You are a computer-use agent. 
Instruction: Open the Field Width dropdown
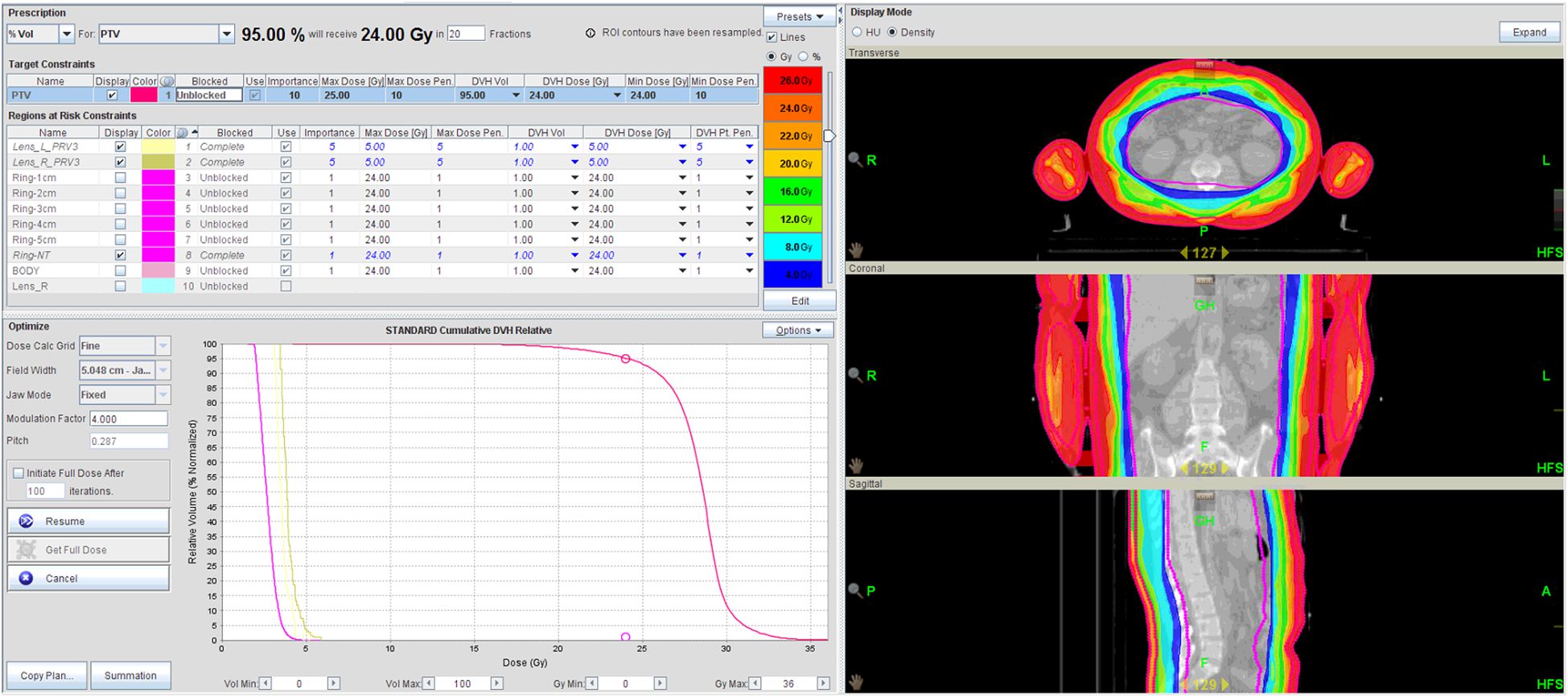(163, 370)
